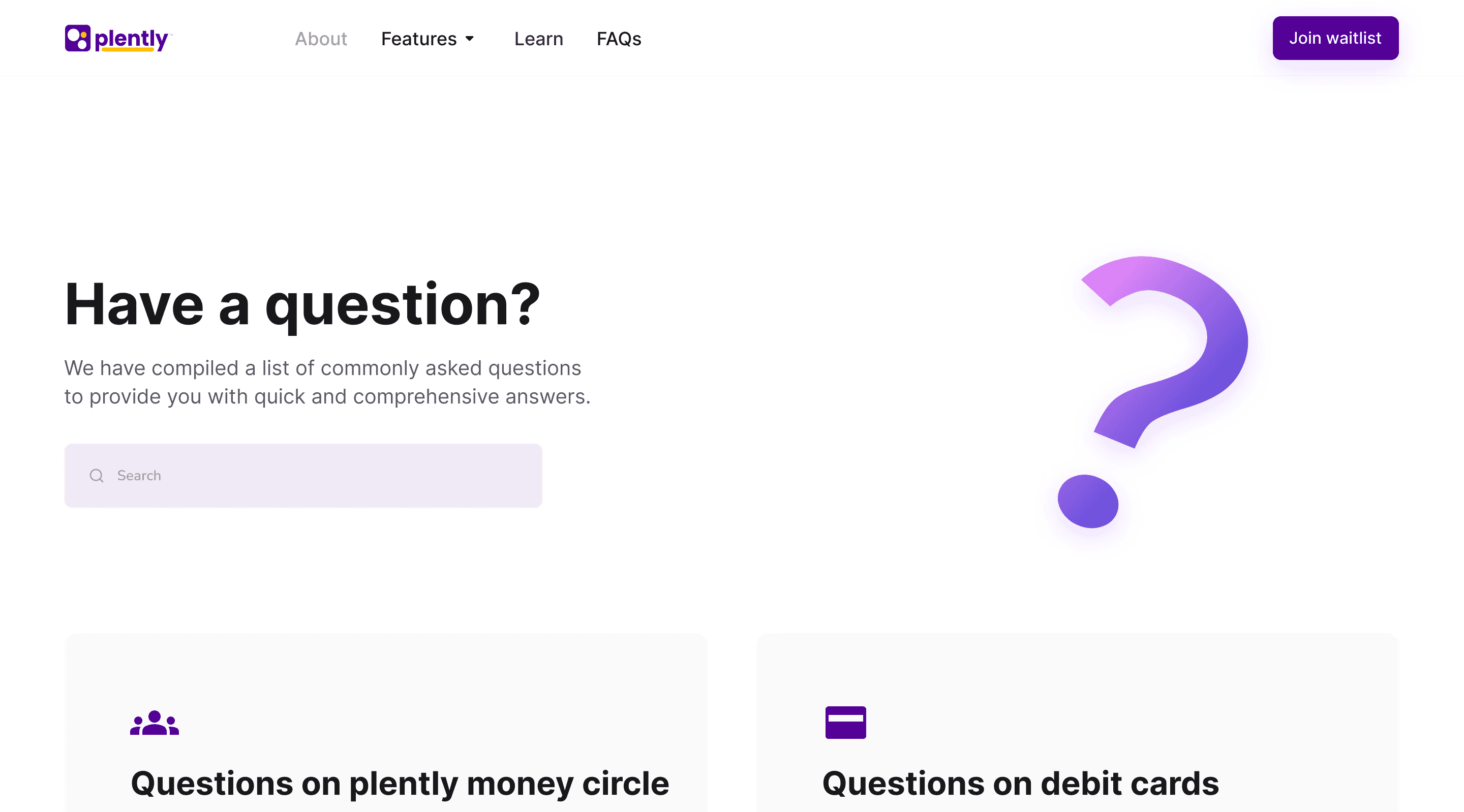The width and height of the screenshot is (1464, 812).
Task: Go to the Learn page
Action: 538,39
